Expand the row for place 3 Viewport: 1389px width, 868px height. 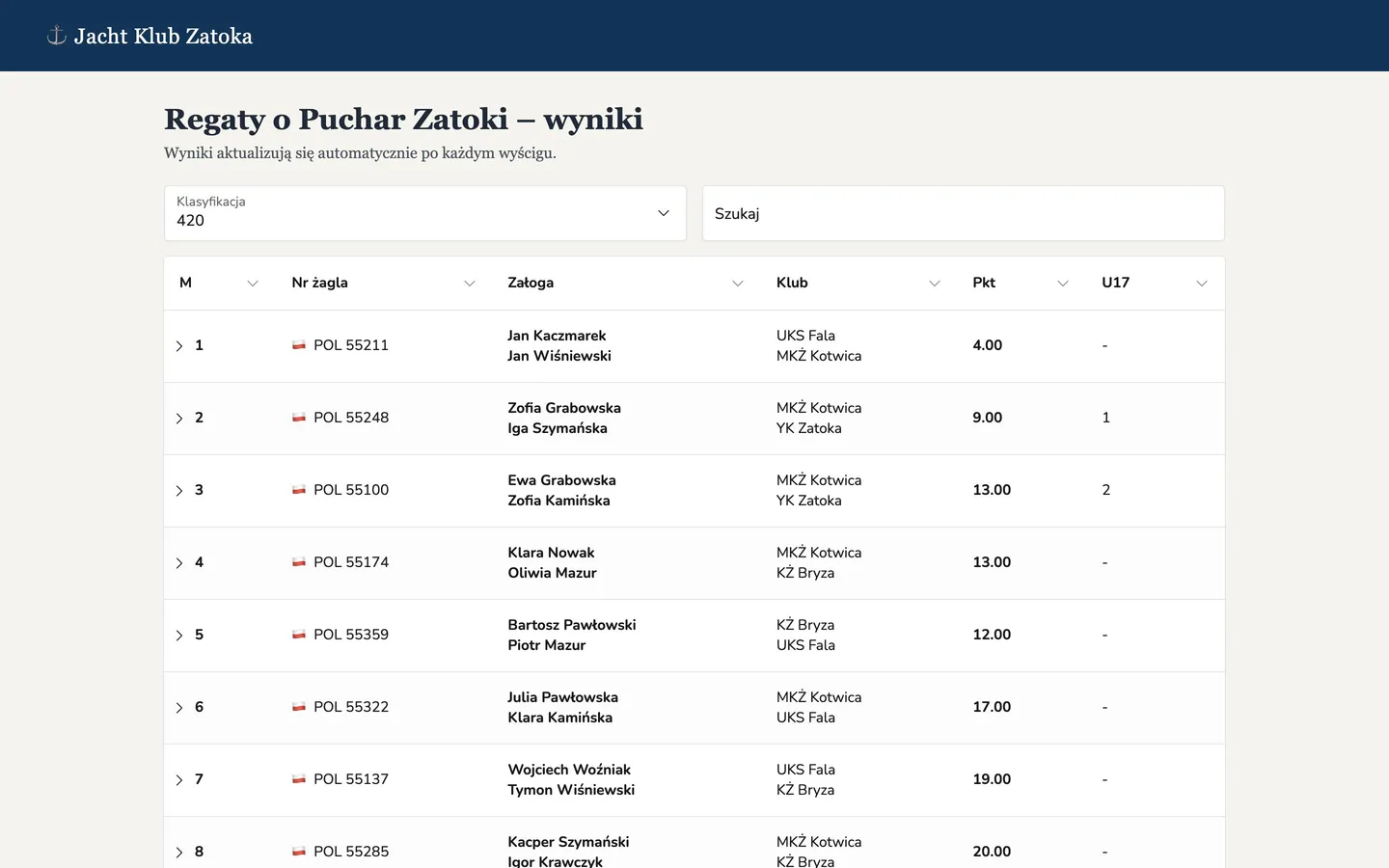(179, 491)
